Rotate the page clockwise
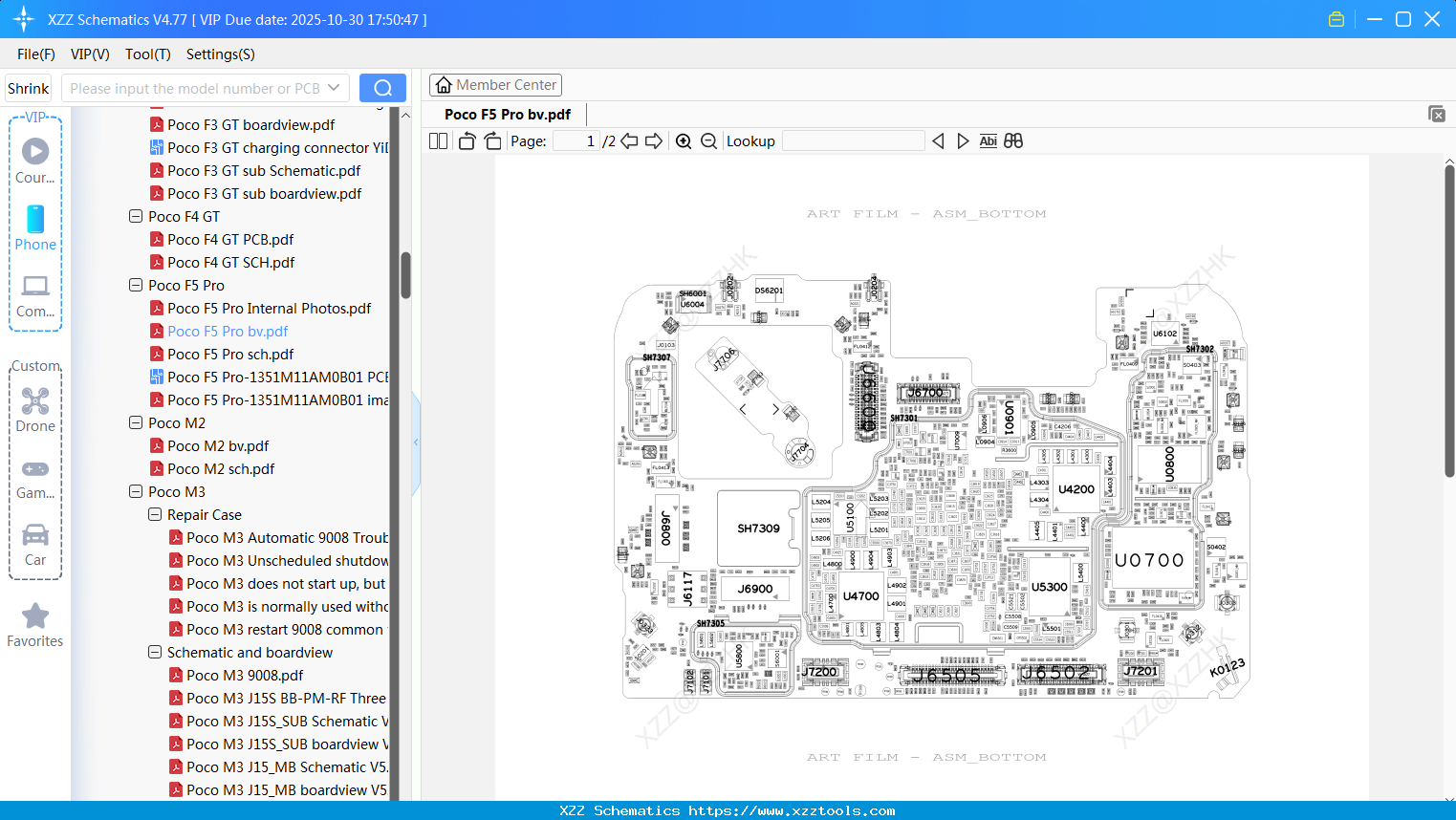This screenshot has height=820, width=1456. [x=492, y=141]
